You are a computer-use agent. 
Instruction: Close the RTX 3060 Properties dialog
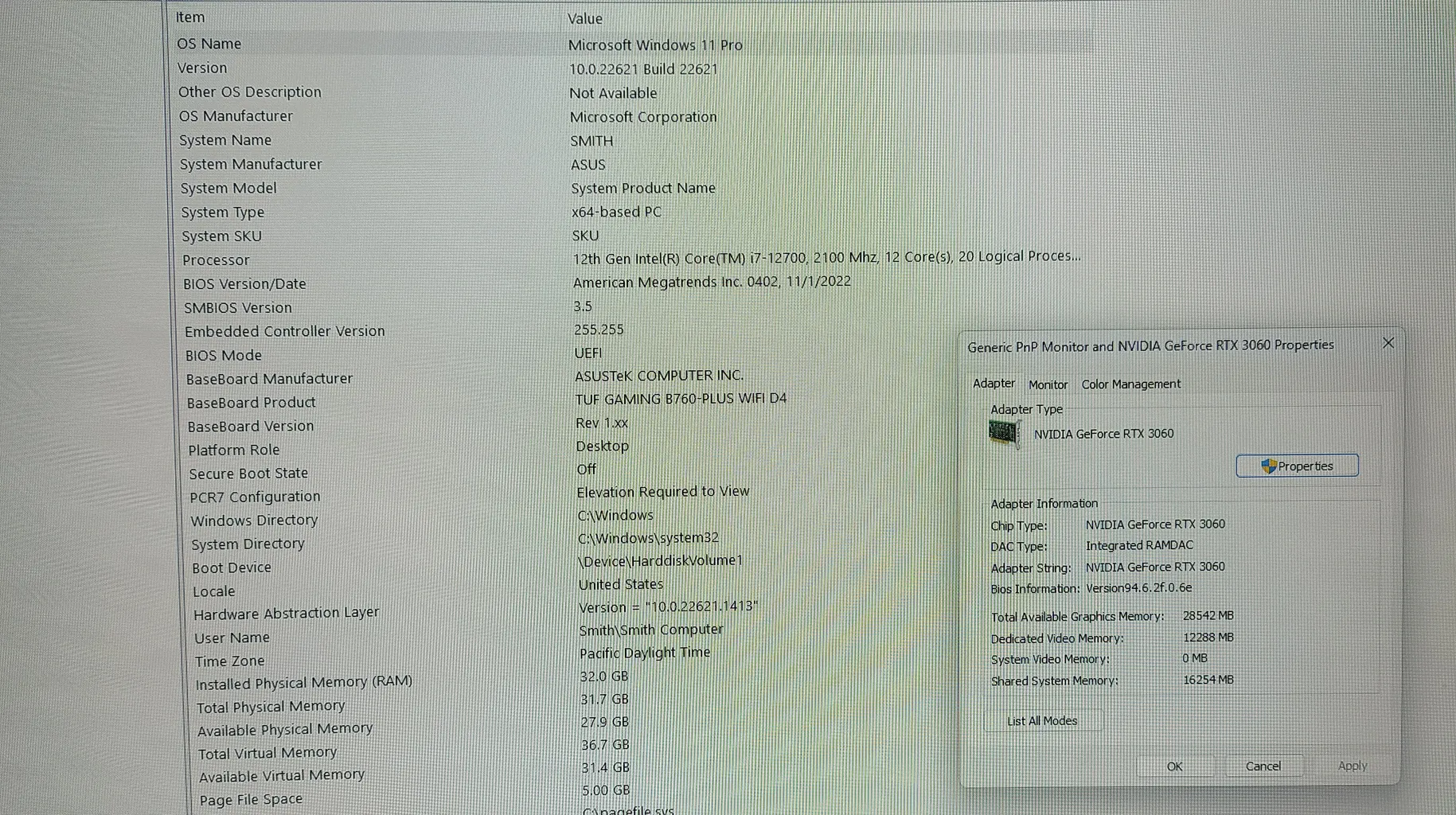pyautogui.click(x=1388, y=343)
